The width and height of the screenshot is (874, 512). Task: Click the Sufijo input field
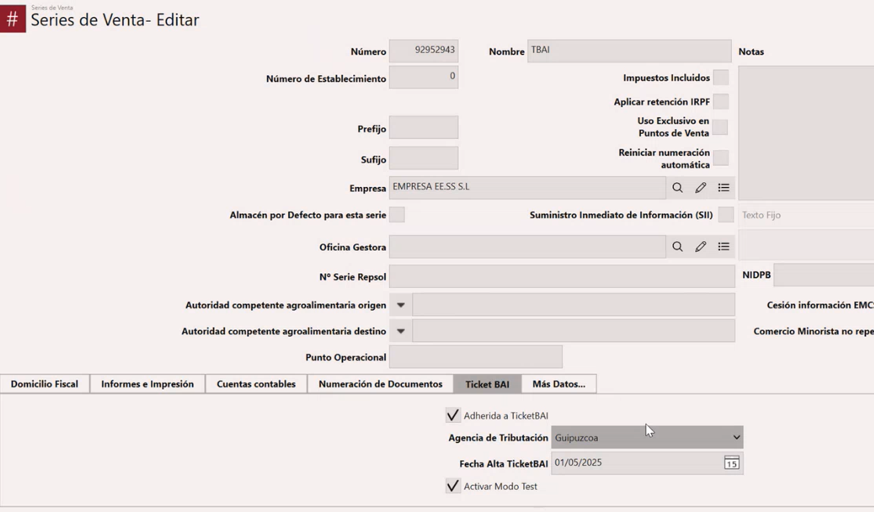424,158
